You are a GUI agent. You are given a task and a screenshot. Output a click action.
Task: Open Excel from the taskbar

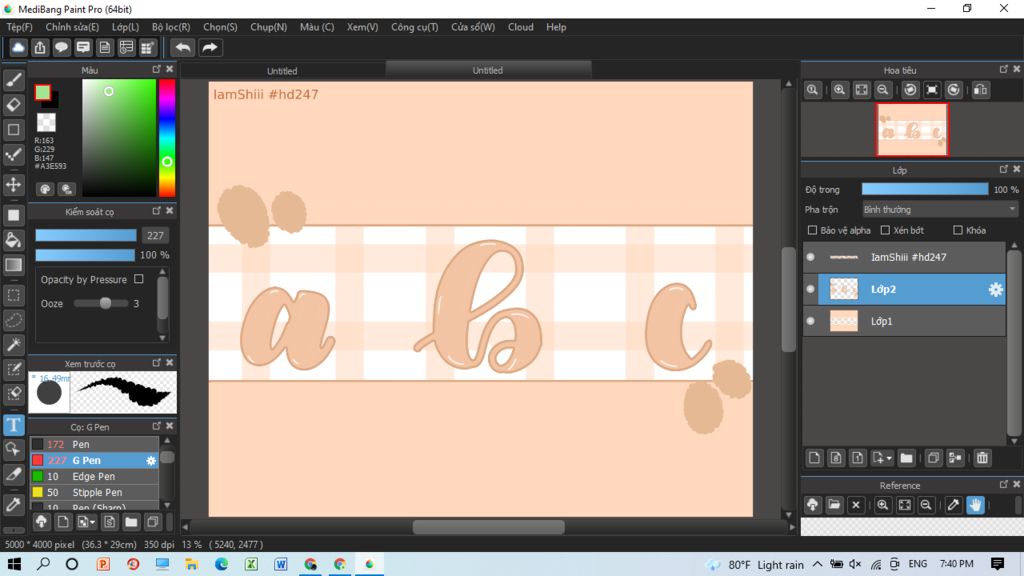point(251,564)
